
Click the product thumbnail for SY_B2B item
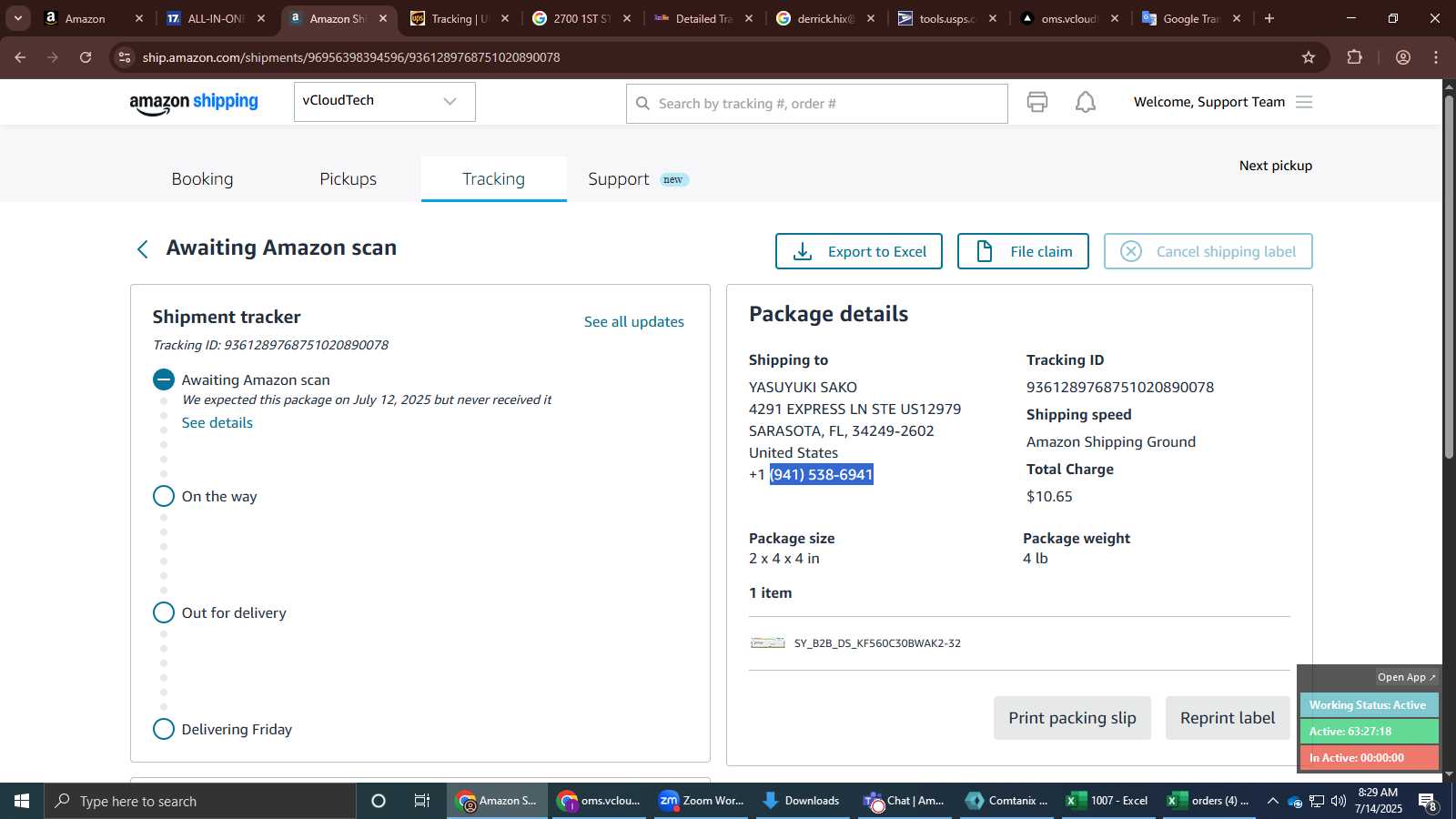(767, 642)
